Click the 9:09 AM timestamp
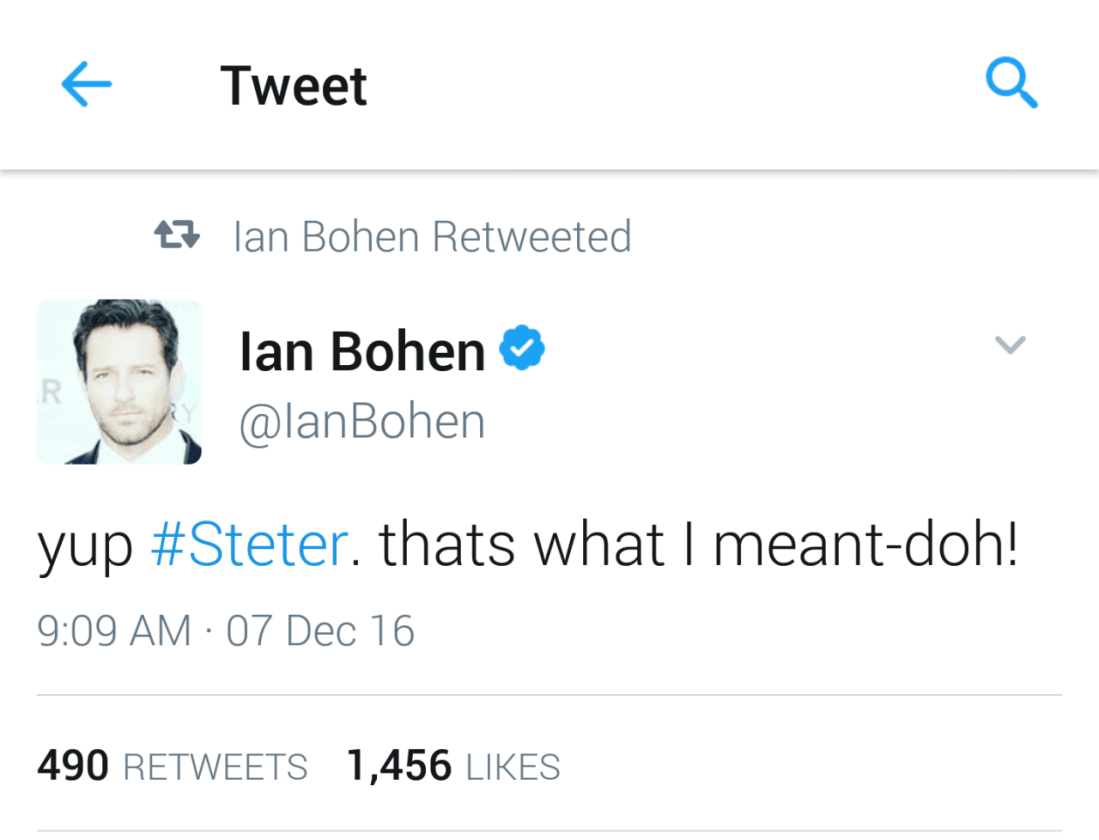The width and height of the screenshot is (1099, 840). tap(113, 631)
